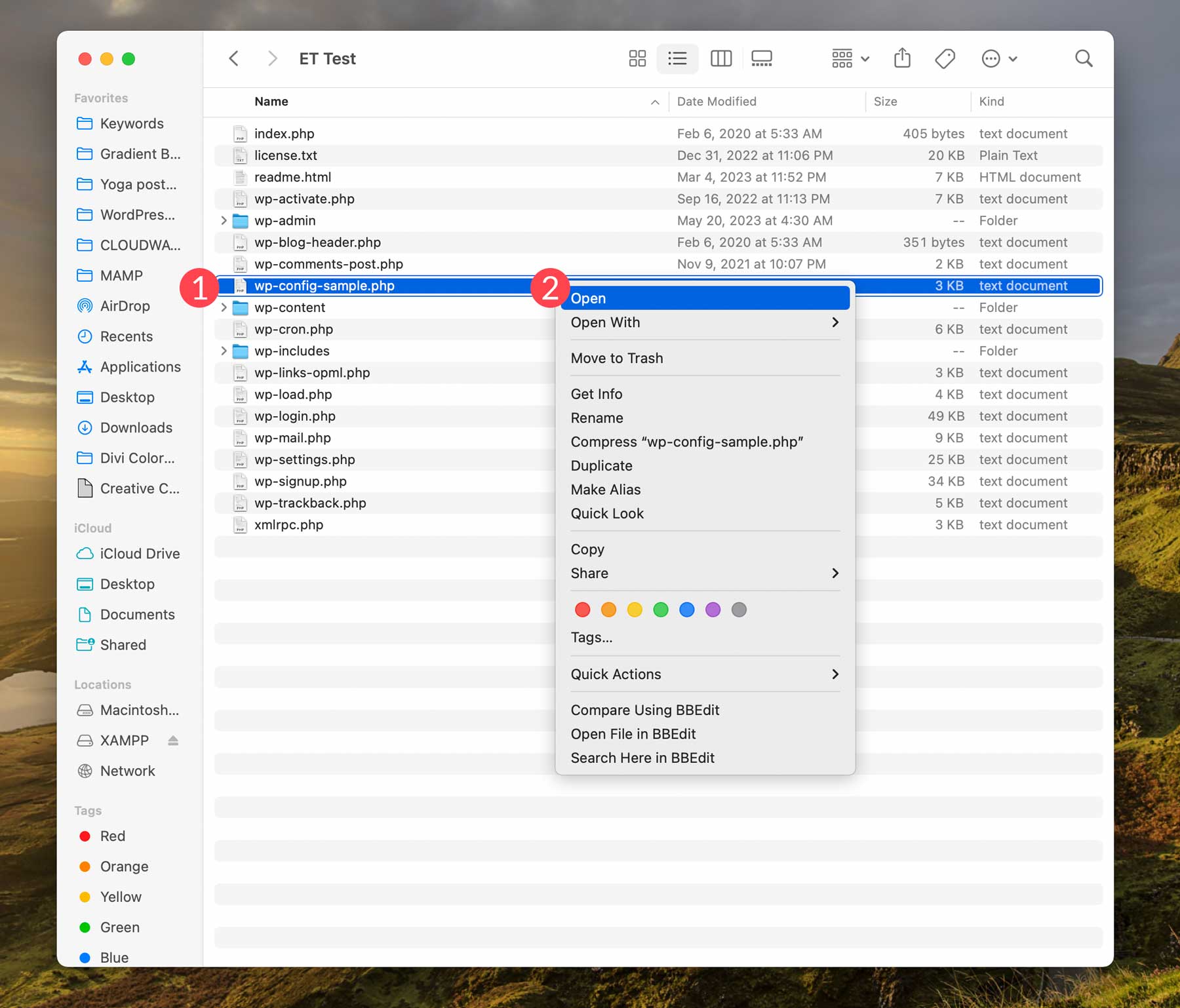The image size is (1180, 1008).
Task: Expand the wp-admin folder
Action: [x=224, y=221]
